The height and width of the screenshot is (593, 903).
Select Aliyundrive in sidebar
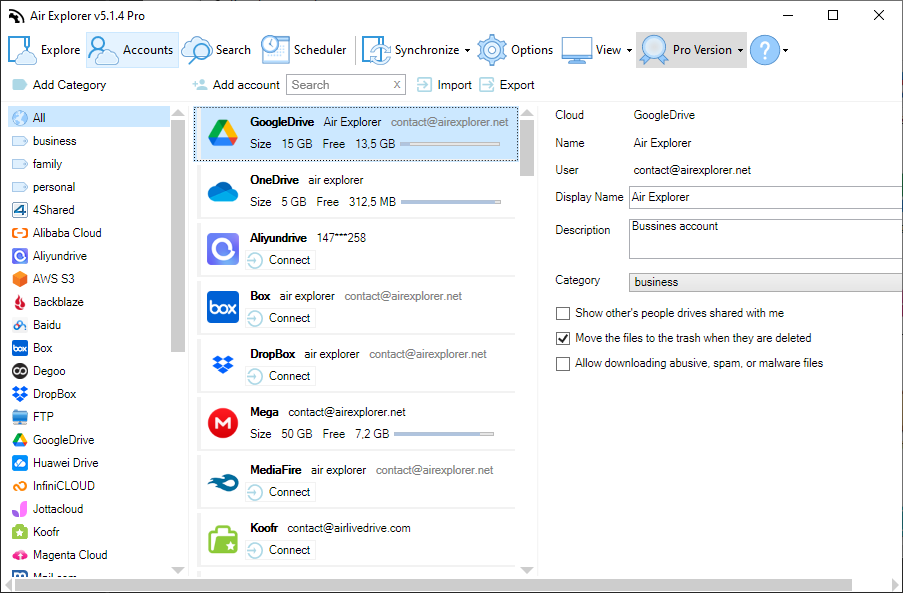point(89,256)
